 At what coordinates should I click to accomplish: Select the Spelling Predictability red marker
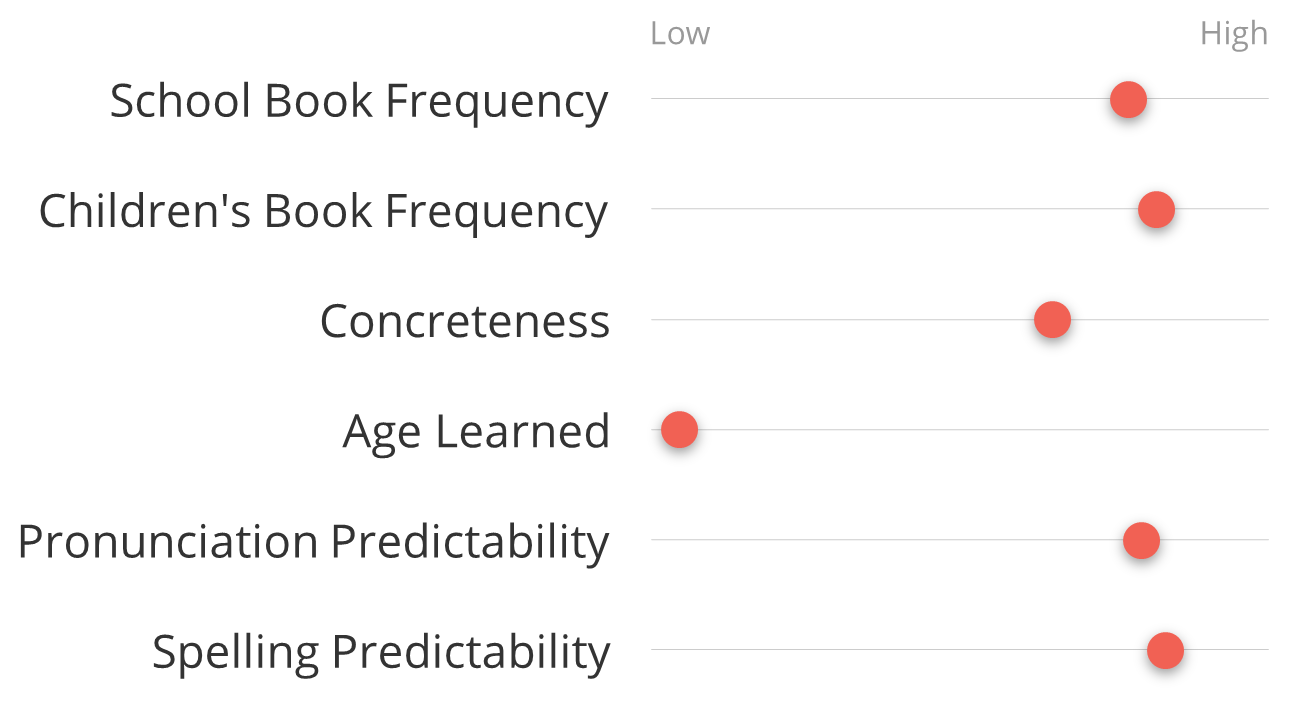(x=1165, y=650)
